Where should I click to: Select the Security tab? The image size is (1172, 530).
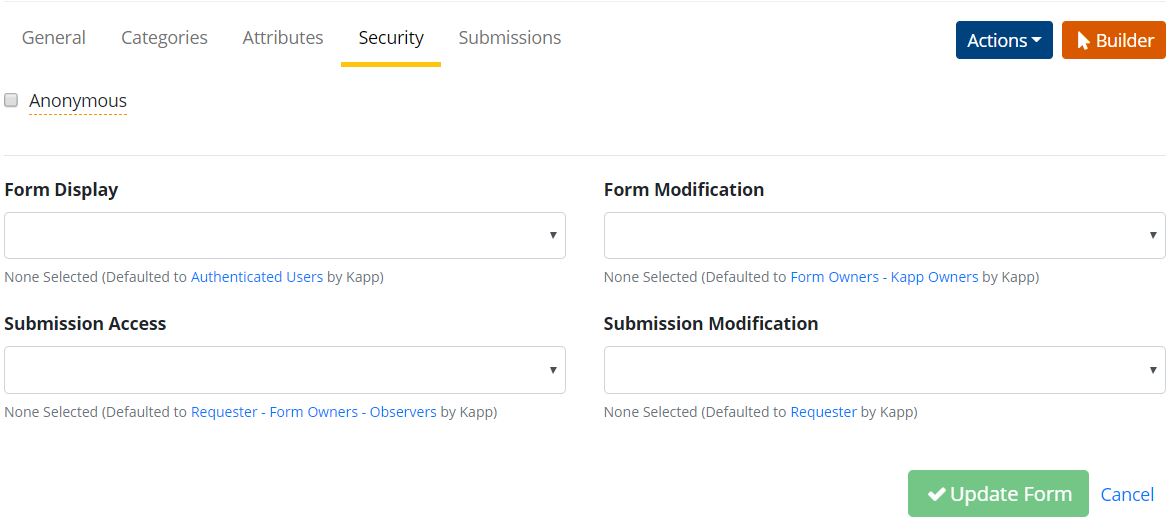tap(391, 38)
